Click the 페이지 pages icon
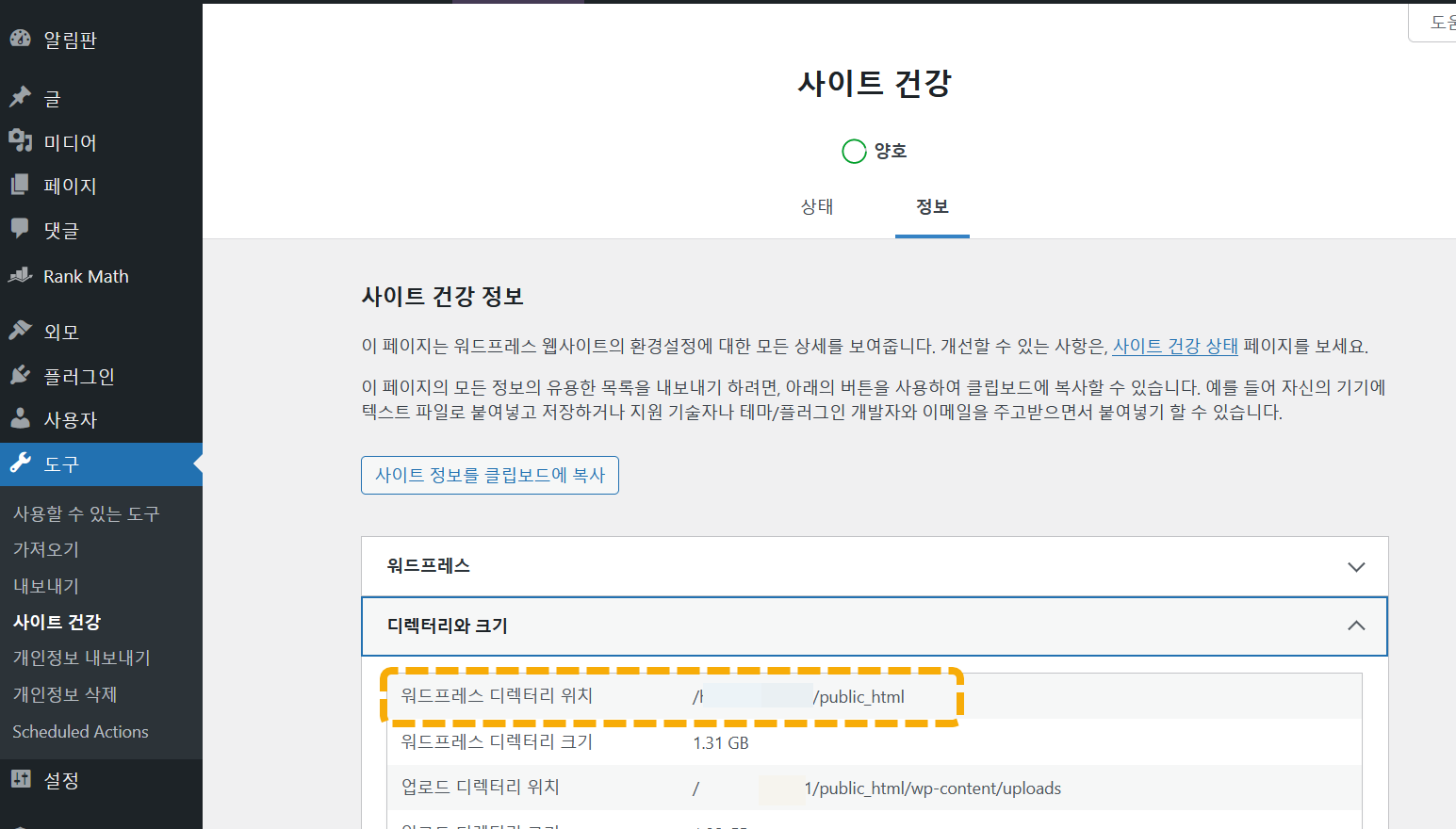Image resolution: width=1456 pixels, height=829 pixels. [x=19, y=185]
